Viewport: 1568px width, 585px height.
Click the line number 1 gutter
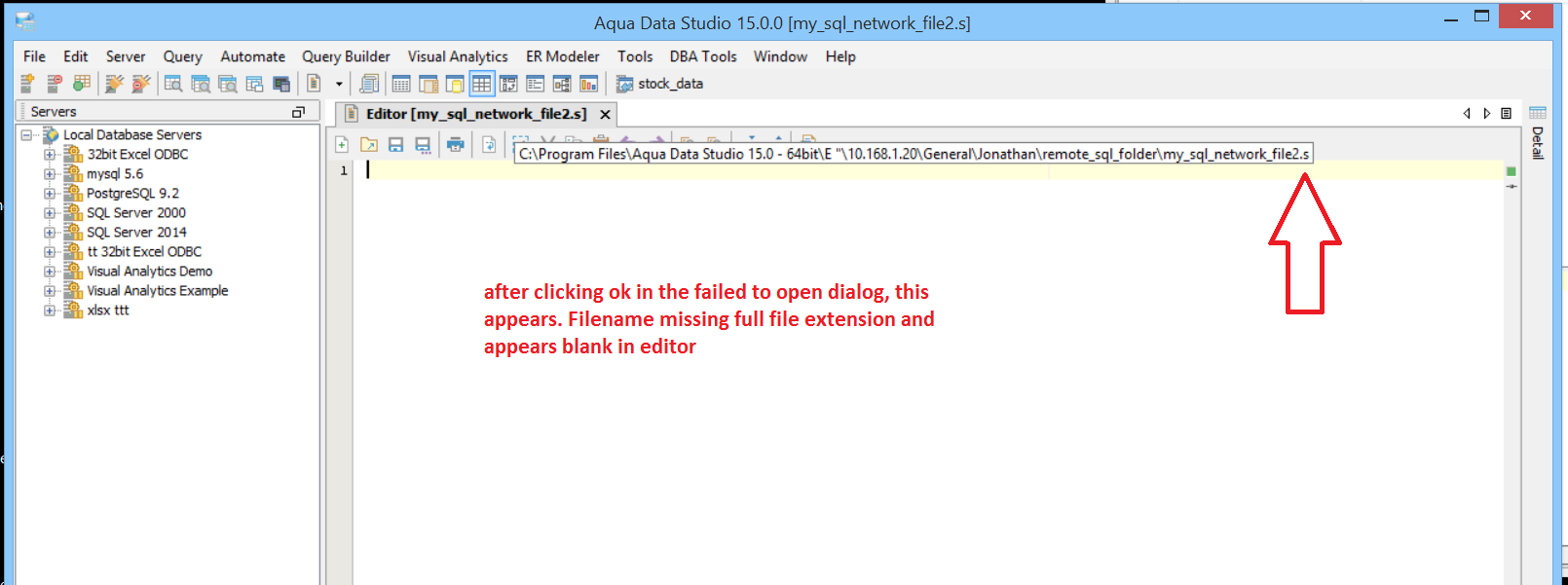(x=343, y=170)
